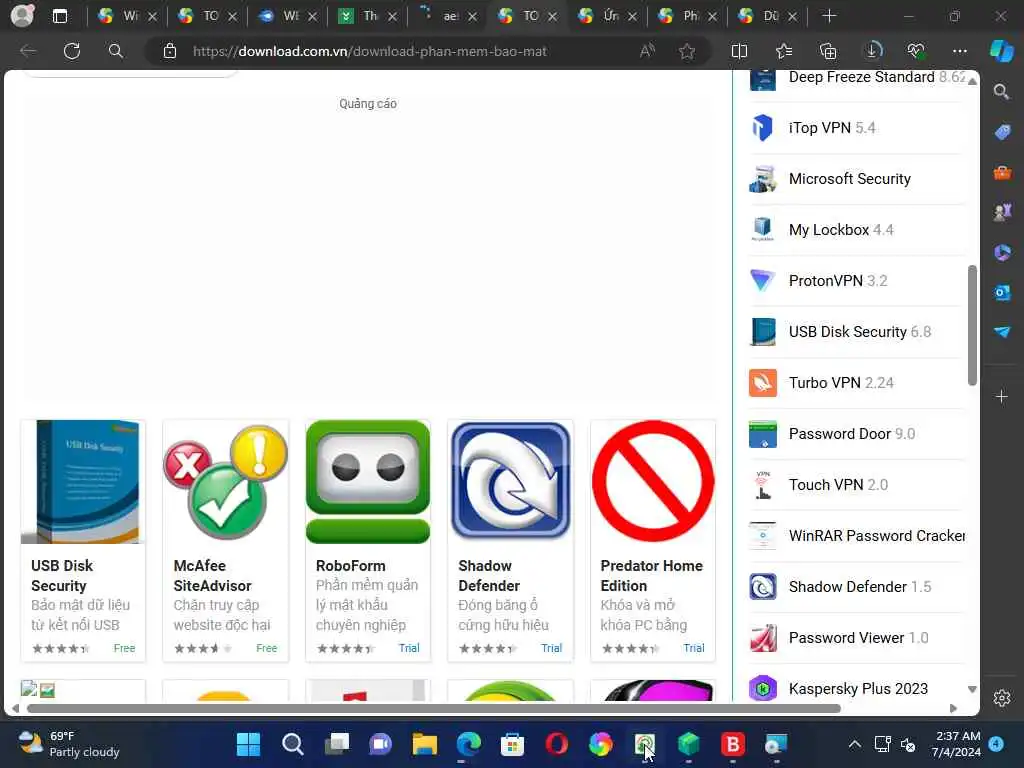Open the Settings and more ellipsis menu
The height and width of the screenshot is (768, 1024).
959,51
